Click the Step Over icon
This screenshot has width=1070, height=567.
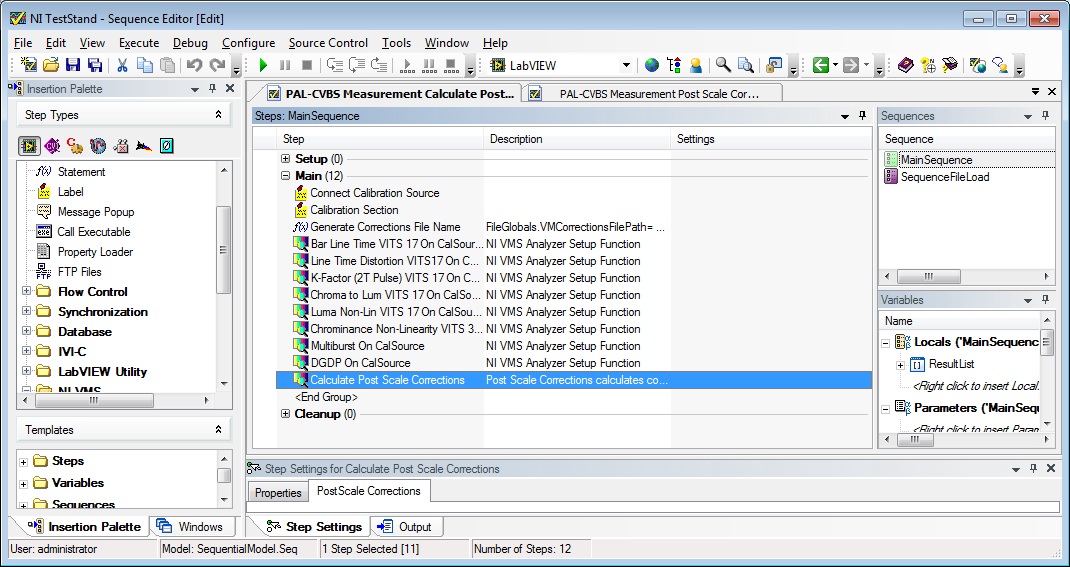(357, 66)
